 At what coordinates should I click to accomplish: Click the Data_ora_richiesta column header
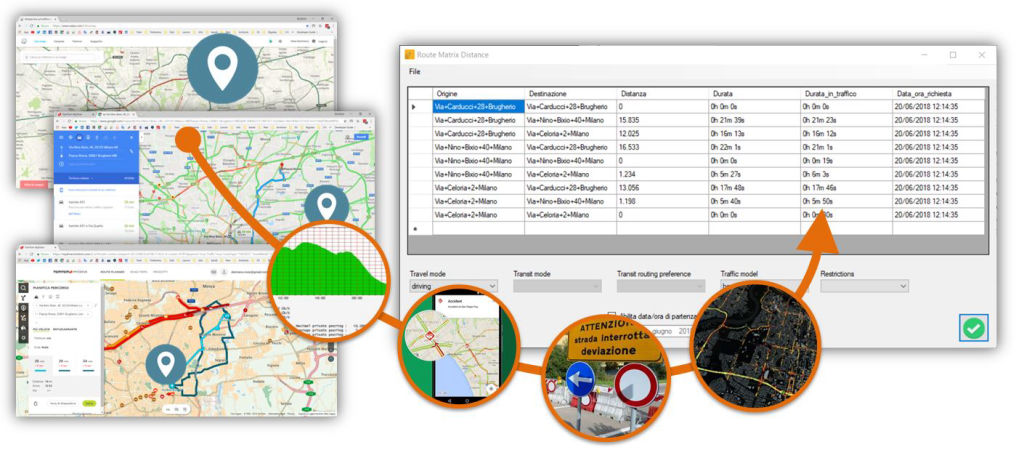[x=938, y=93]
